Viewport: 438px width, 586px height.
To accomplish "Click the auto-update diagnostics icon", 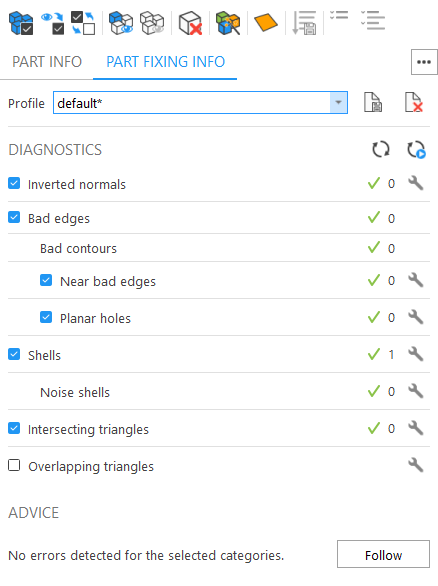I will click(416, 149).
